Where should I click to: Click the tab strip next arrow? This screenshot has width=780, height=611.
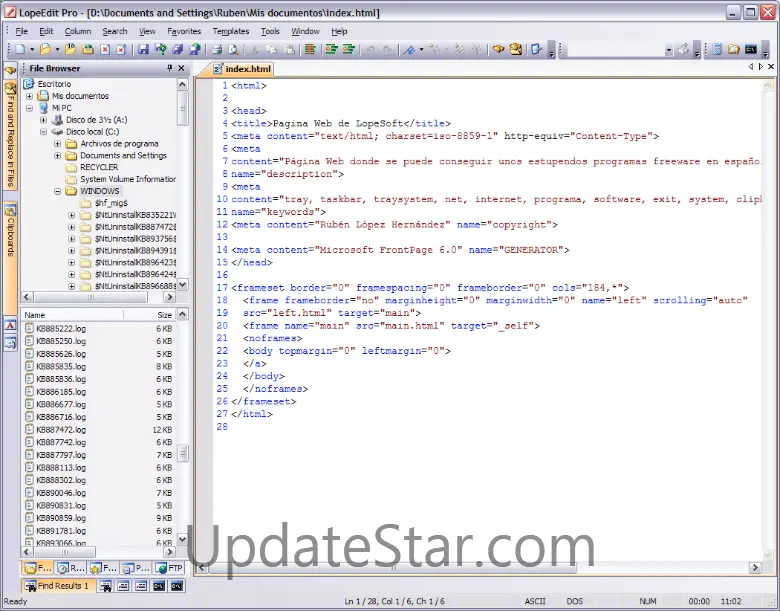[x=761, y=67]
